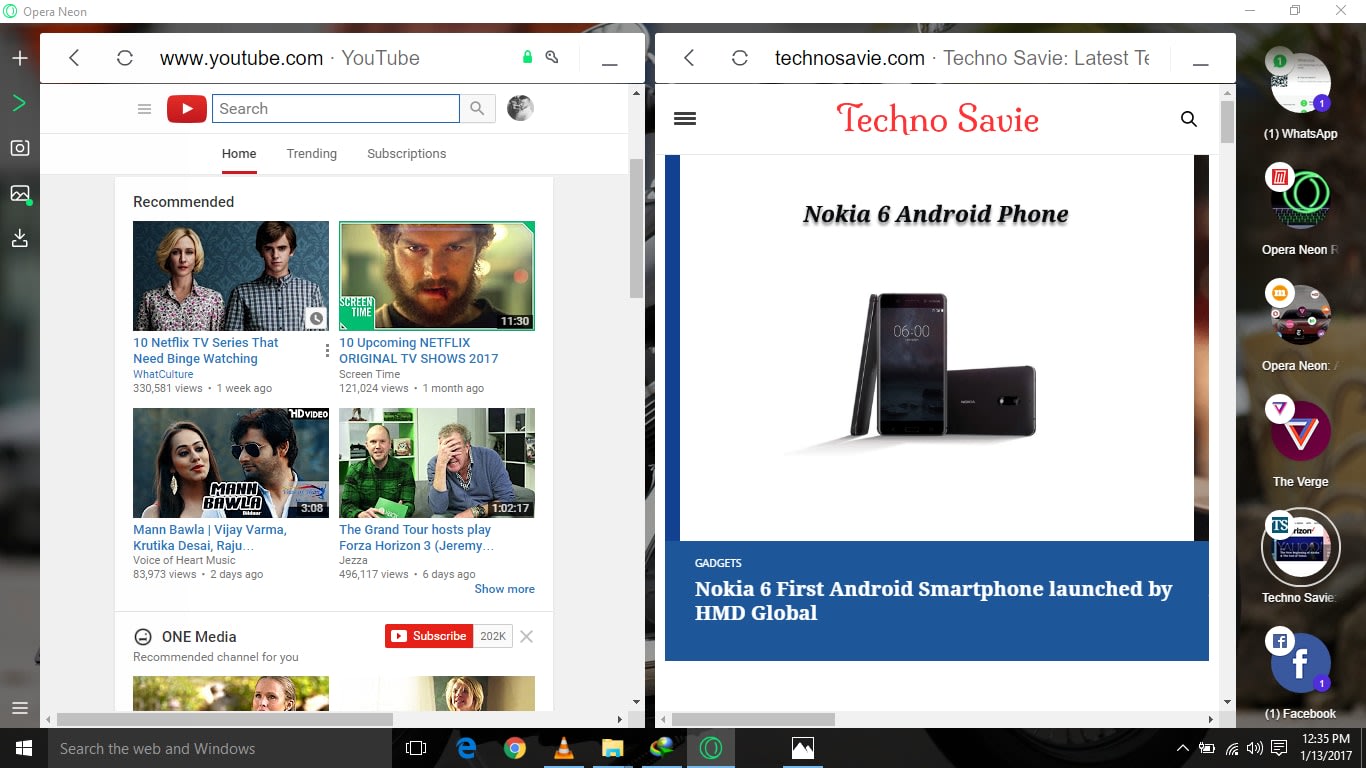Click the YouTube search magnifier button
This screenshot has width=1366, height=768.
pos(477,109)
